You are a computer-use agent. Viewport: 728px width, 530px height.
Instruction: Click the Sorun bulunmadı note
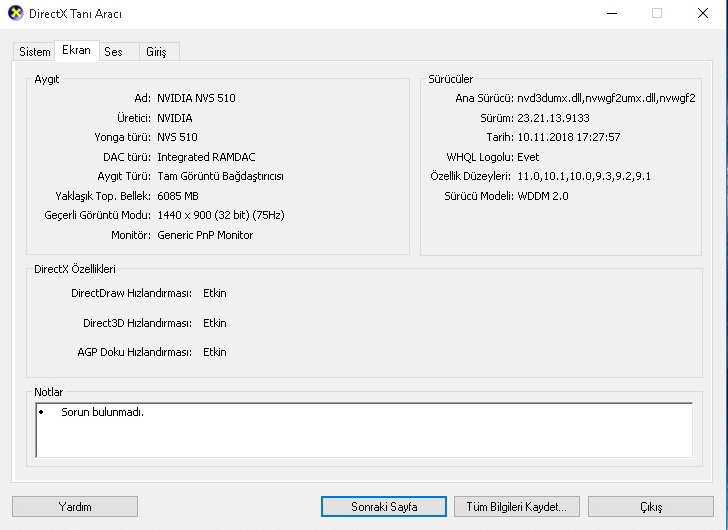coord(103,412)
